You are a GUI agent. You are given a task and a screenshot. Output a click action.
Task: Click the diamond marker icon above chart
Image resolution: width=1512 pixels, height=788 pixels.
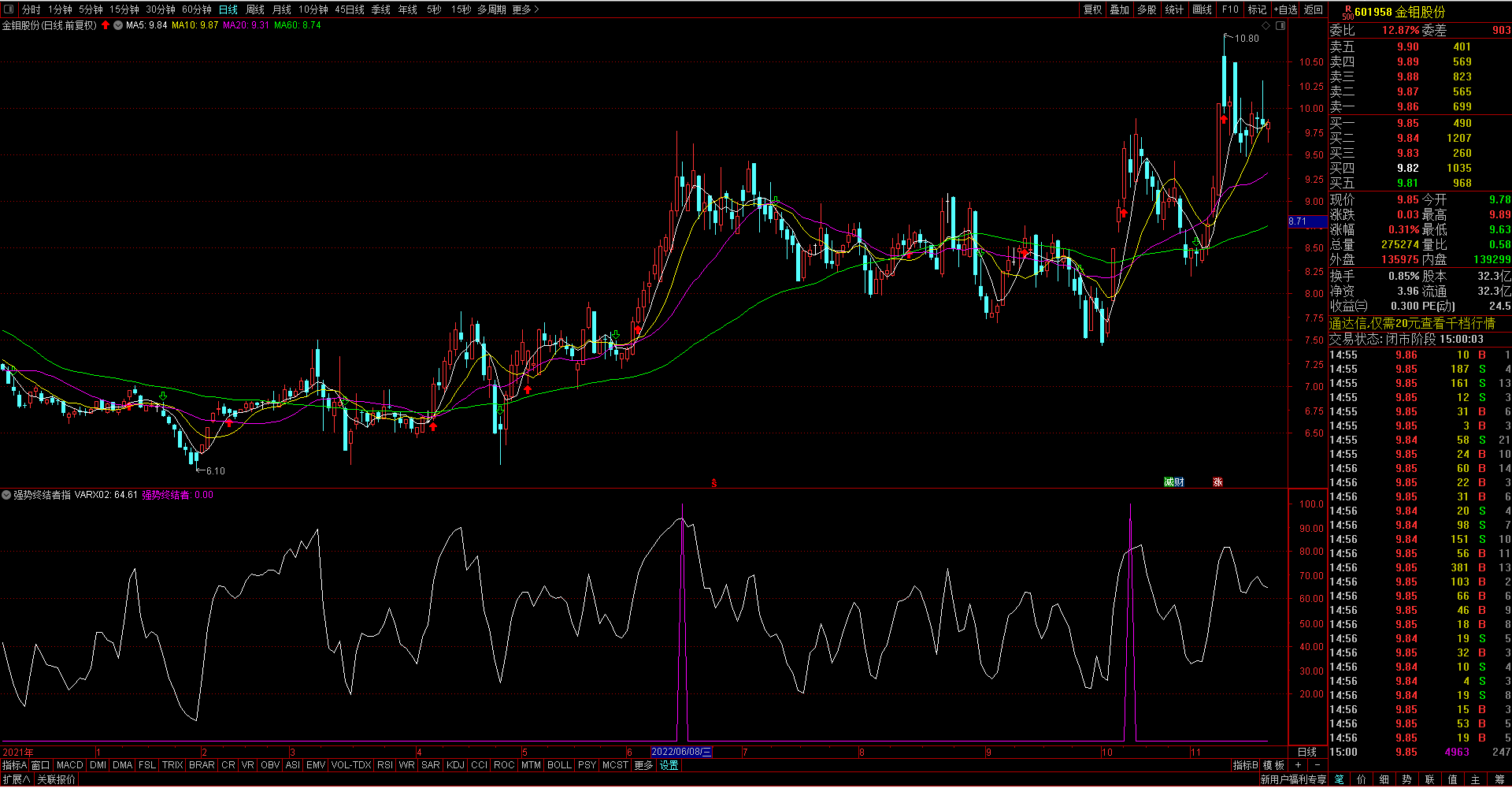coord(1266,26)
